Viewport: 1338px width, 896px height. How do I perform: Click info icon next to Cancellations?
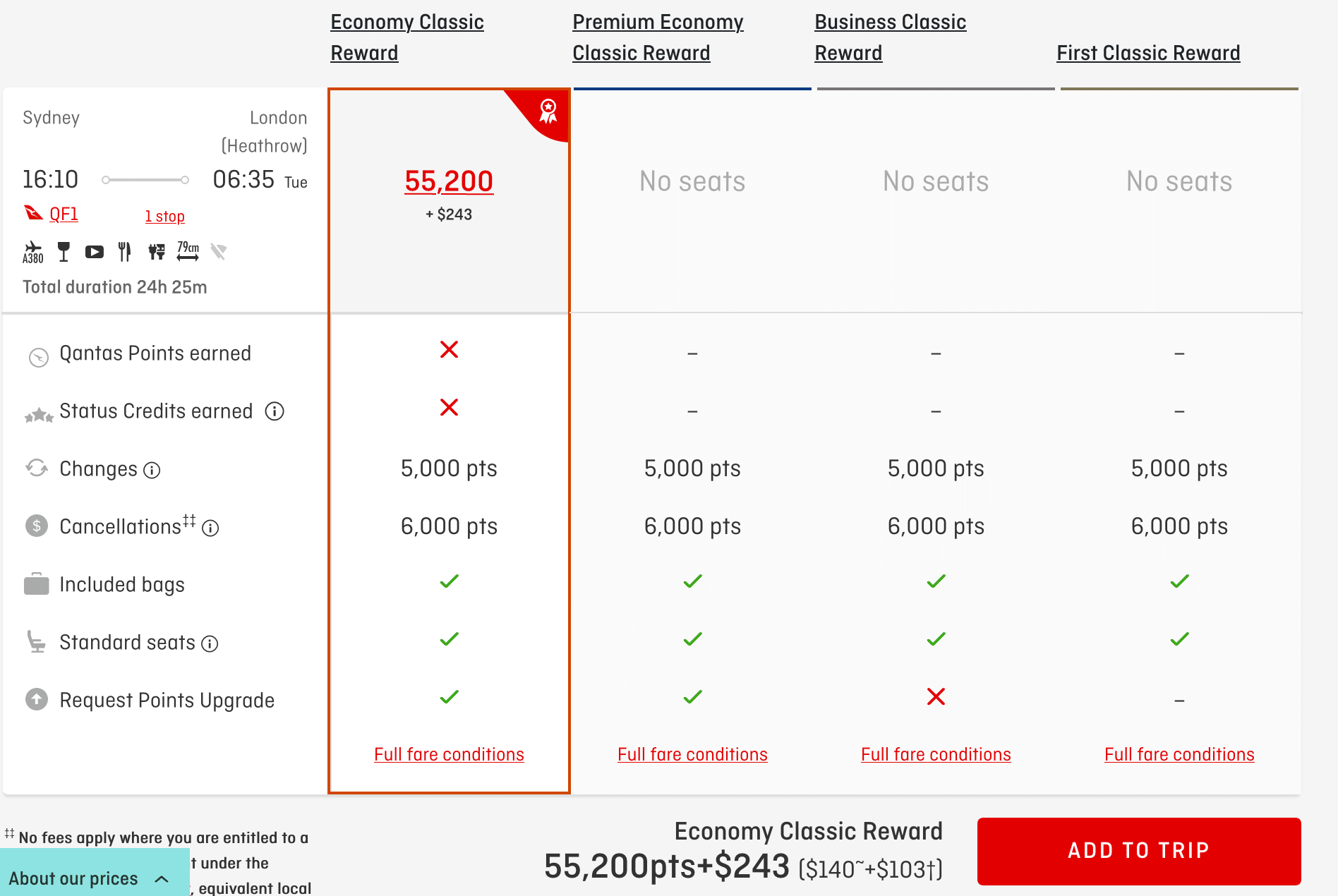(210, 528)
